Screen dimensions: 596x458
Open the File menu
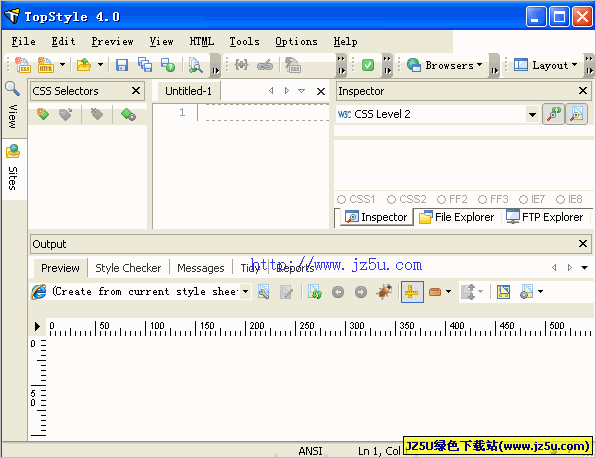click(x=23, y=41)
